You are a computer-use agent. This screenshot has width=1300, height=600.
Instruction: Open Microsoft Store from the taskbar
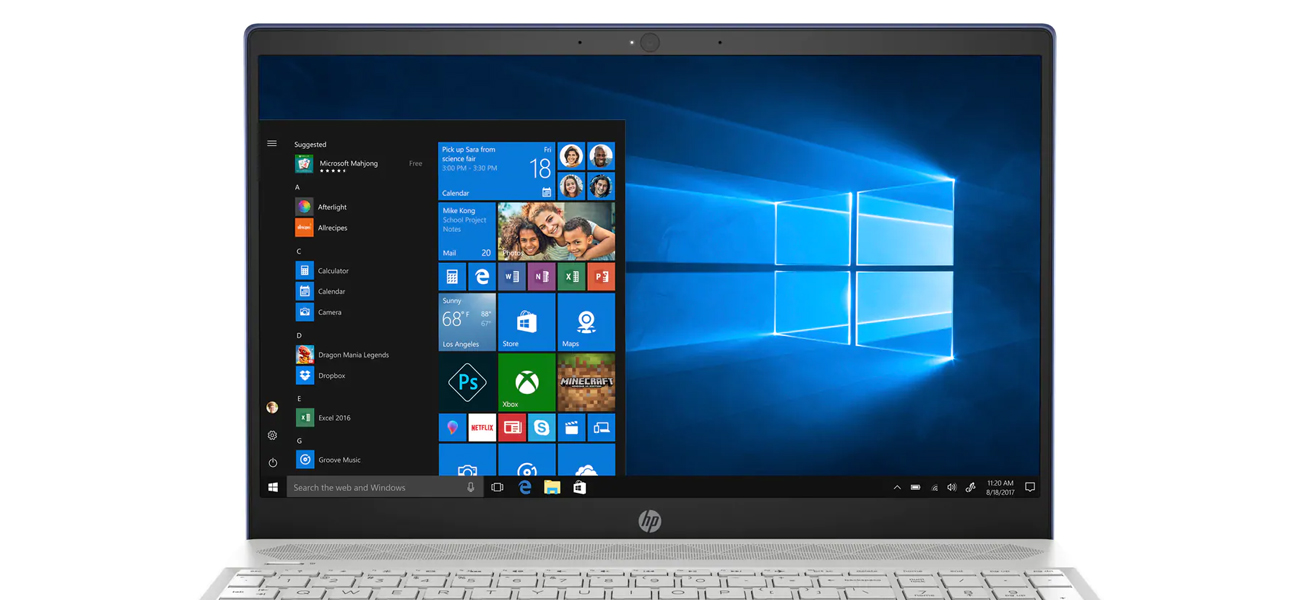[x=579, y=488]
